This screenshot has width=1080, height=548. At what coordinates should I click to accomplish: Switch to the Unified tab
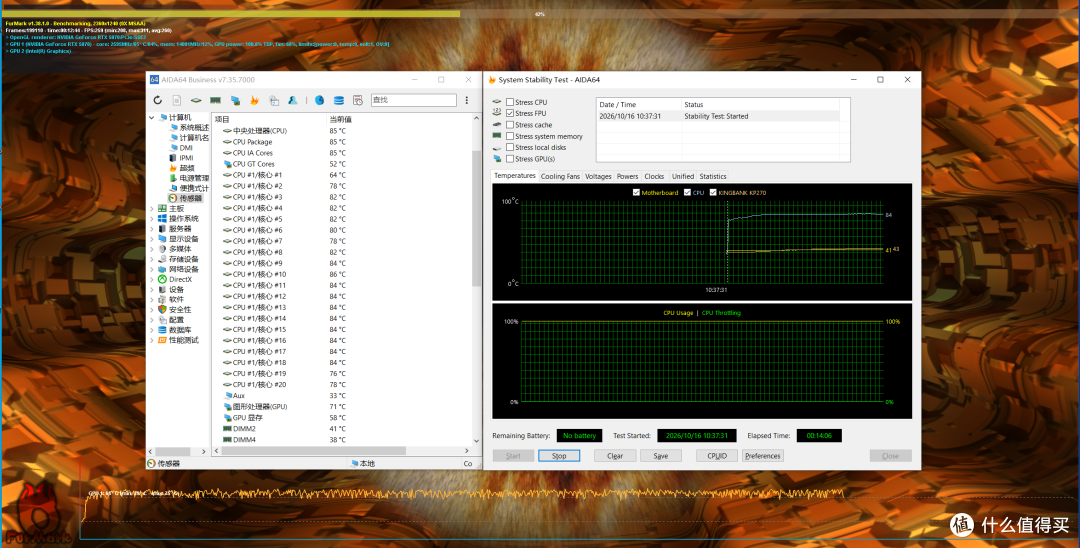tap(683, 176)
